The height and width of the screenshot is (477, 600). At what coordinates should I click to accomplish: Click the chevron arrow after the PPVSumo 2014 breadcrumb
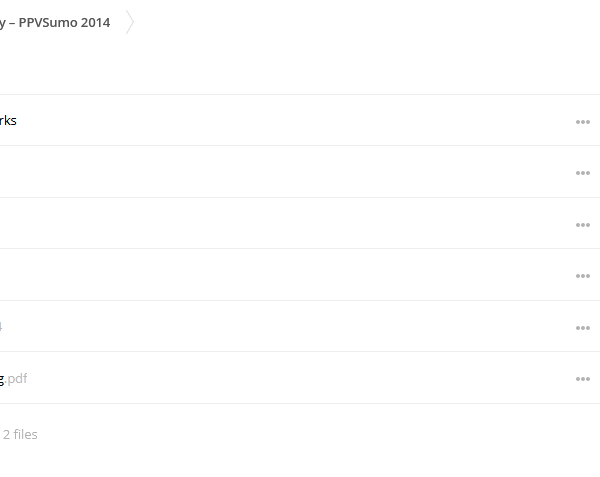(130, 22)
